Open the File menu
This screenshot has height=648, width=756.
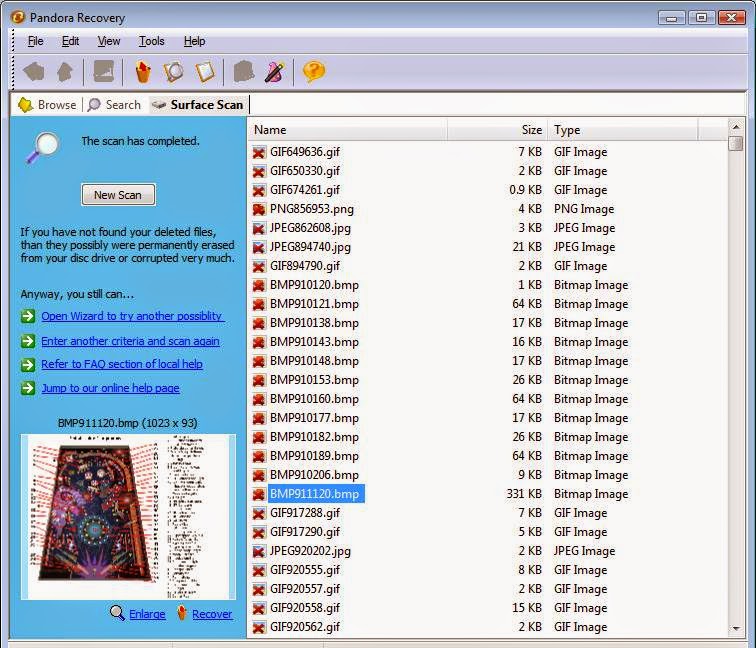tap(35, 41)
